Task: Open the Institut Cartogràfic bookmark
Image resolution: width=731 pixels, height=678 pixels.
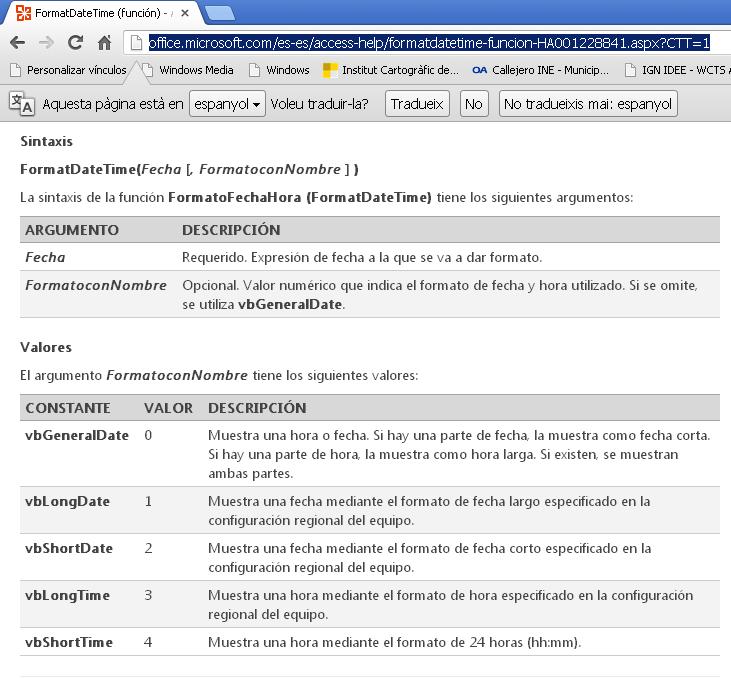Action: tap(391, 70)
